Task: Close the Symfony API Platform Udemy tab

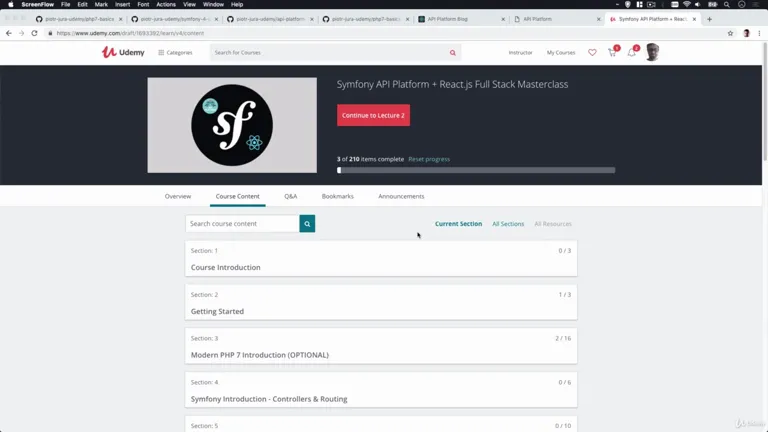Action: click(694, 19)
